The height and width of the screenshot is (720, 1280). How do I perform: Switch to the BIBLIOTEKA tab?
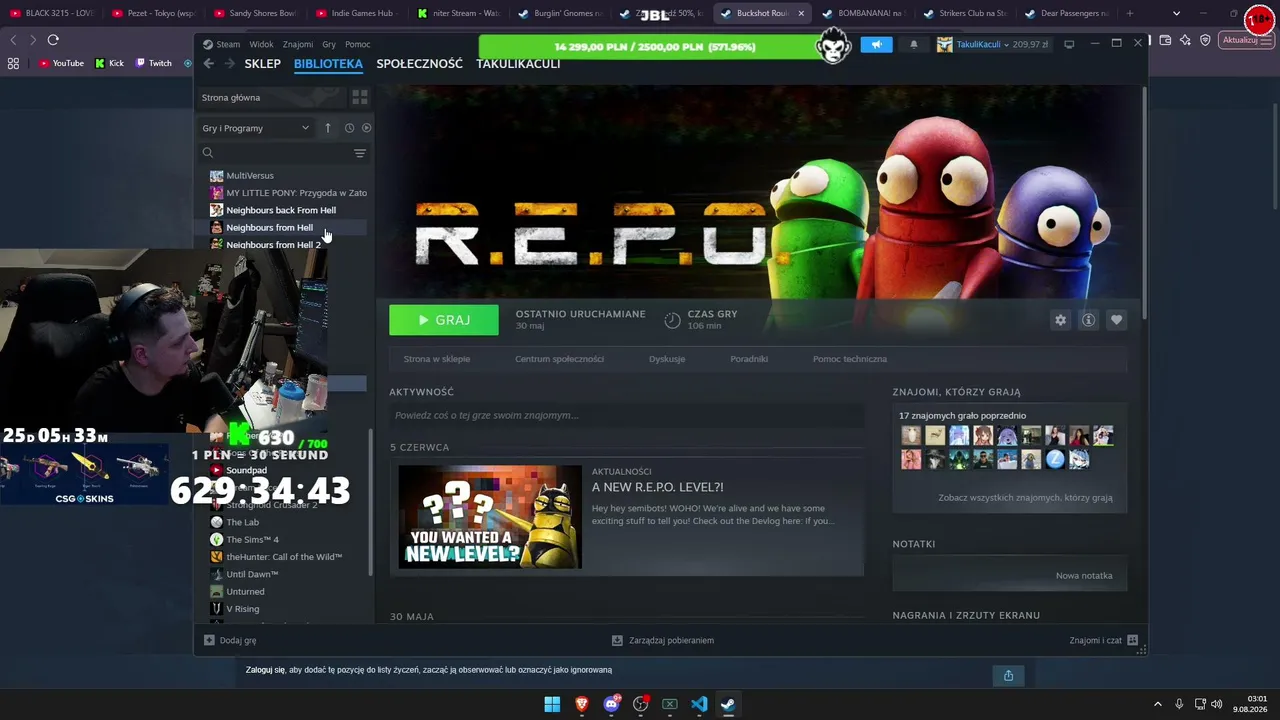point(328,63)
